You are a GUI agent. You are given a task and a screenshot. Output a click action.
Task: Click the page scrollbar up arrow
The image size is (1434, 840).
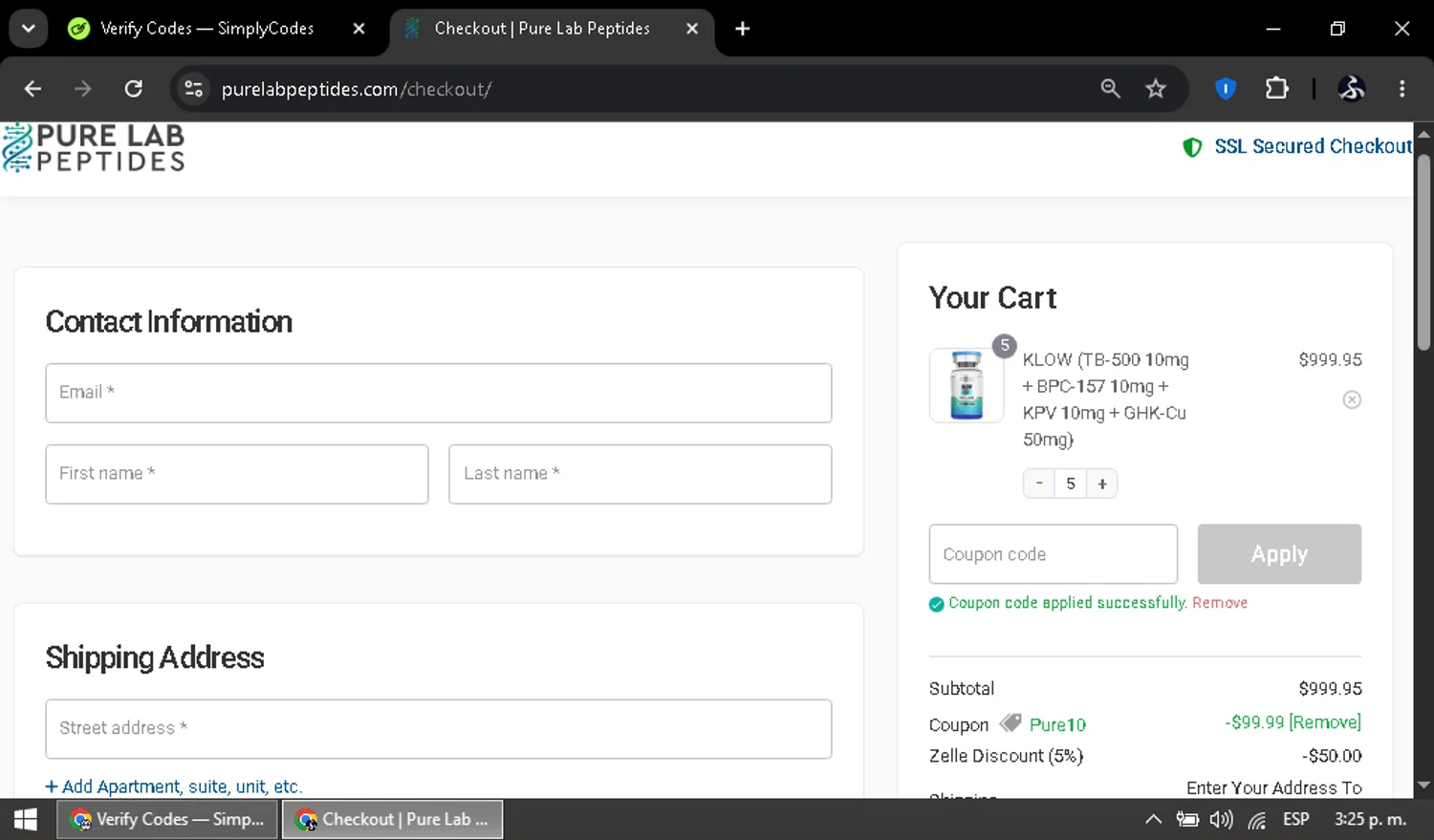pos(1423,134)
